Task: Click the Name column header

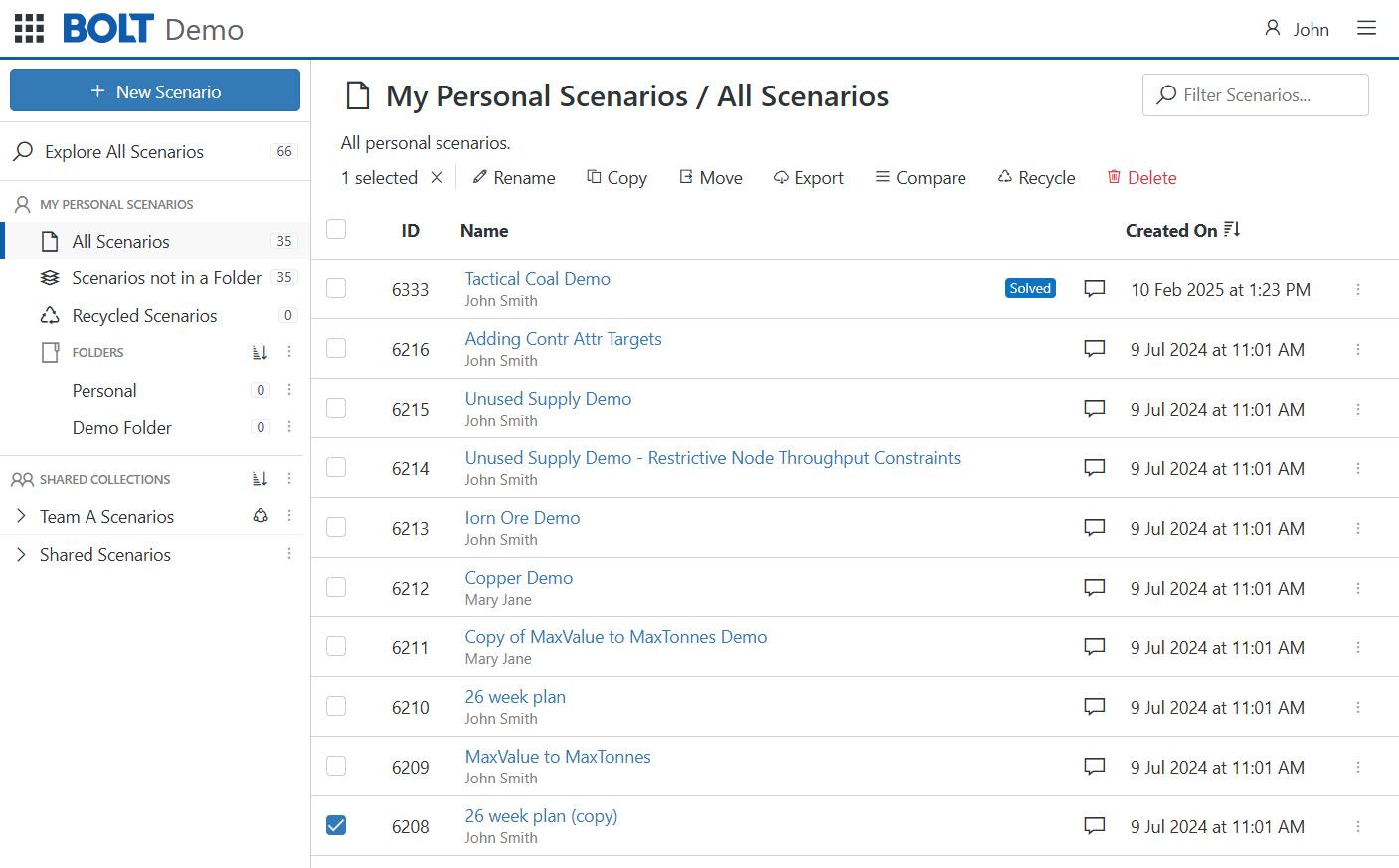Action: 484,230
